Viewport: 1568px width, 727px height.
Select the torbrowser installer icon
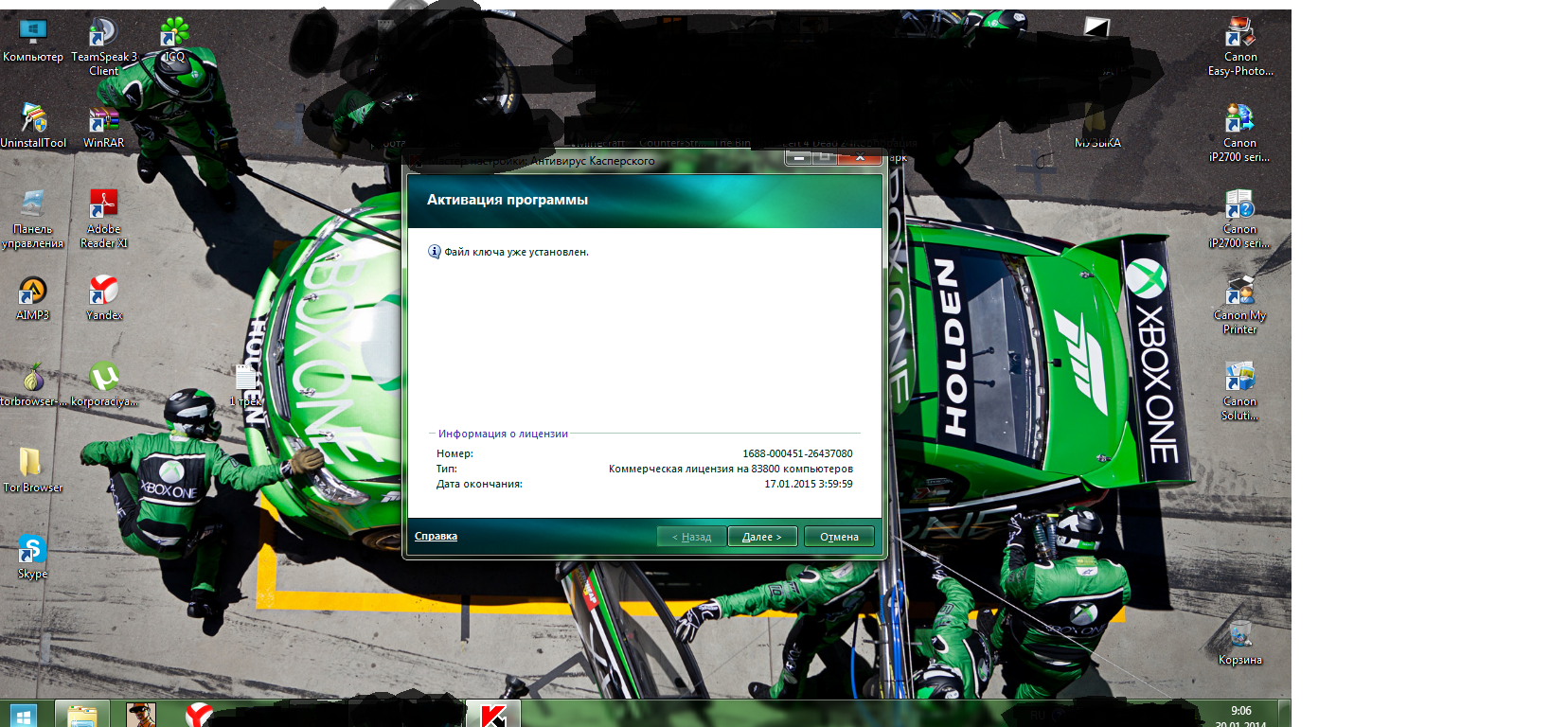pos(33,384)
